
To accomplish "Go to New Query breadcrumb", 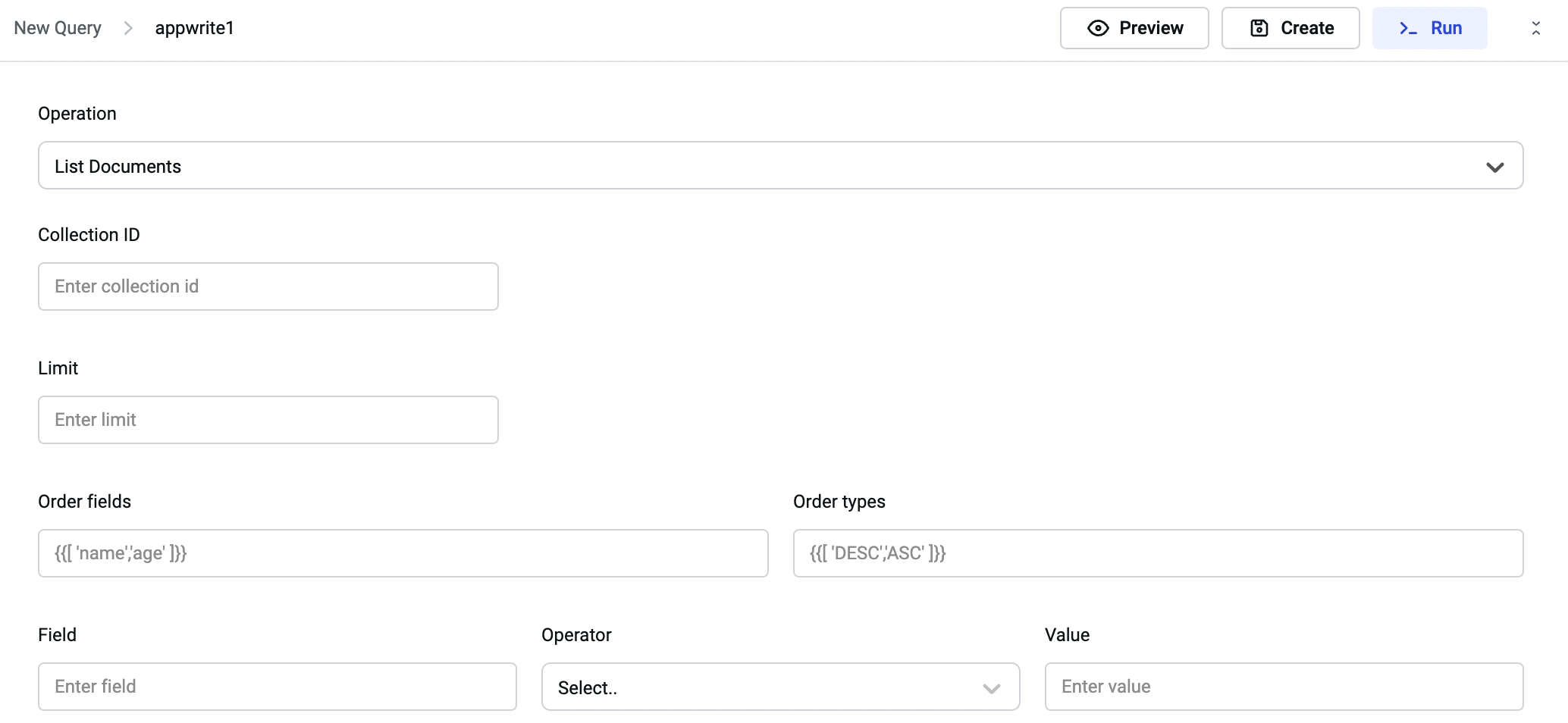I will coord(58,28).
